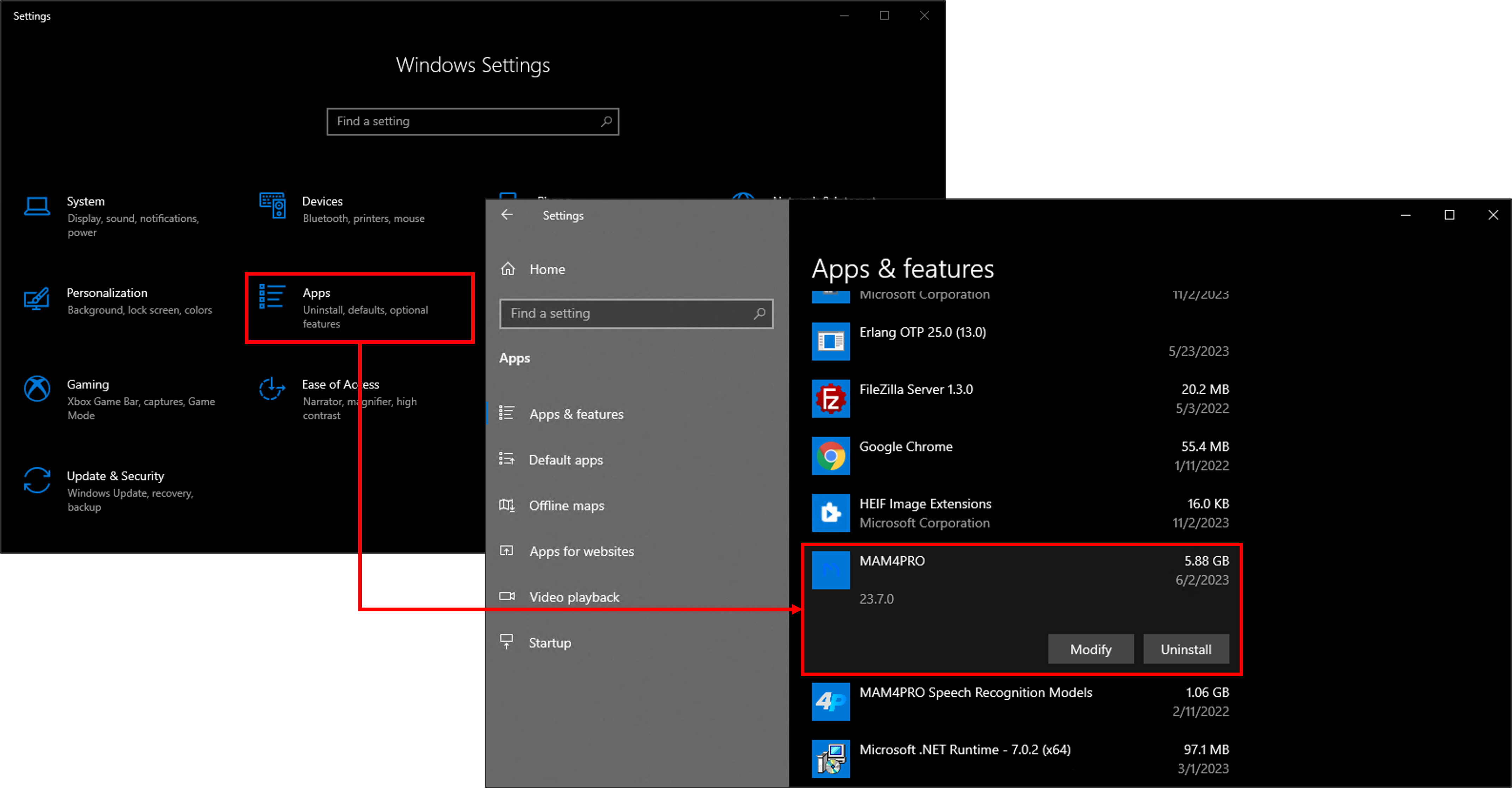1512x788 pixels.
Task: Focus the Find a setting field in Windows Settings
Action: [472, 121]
